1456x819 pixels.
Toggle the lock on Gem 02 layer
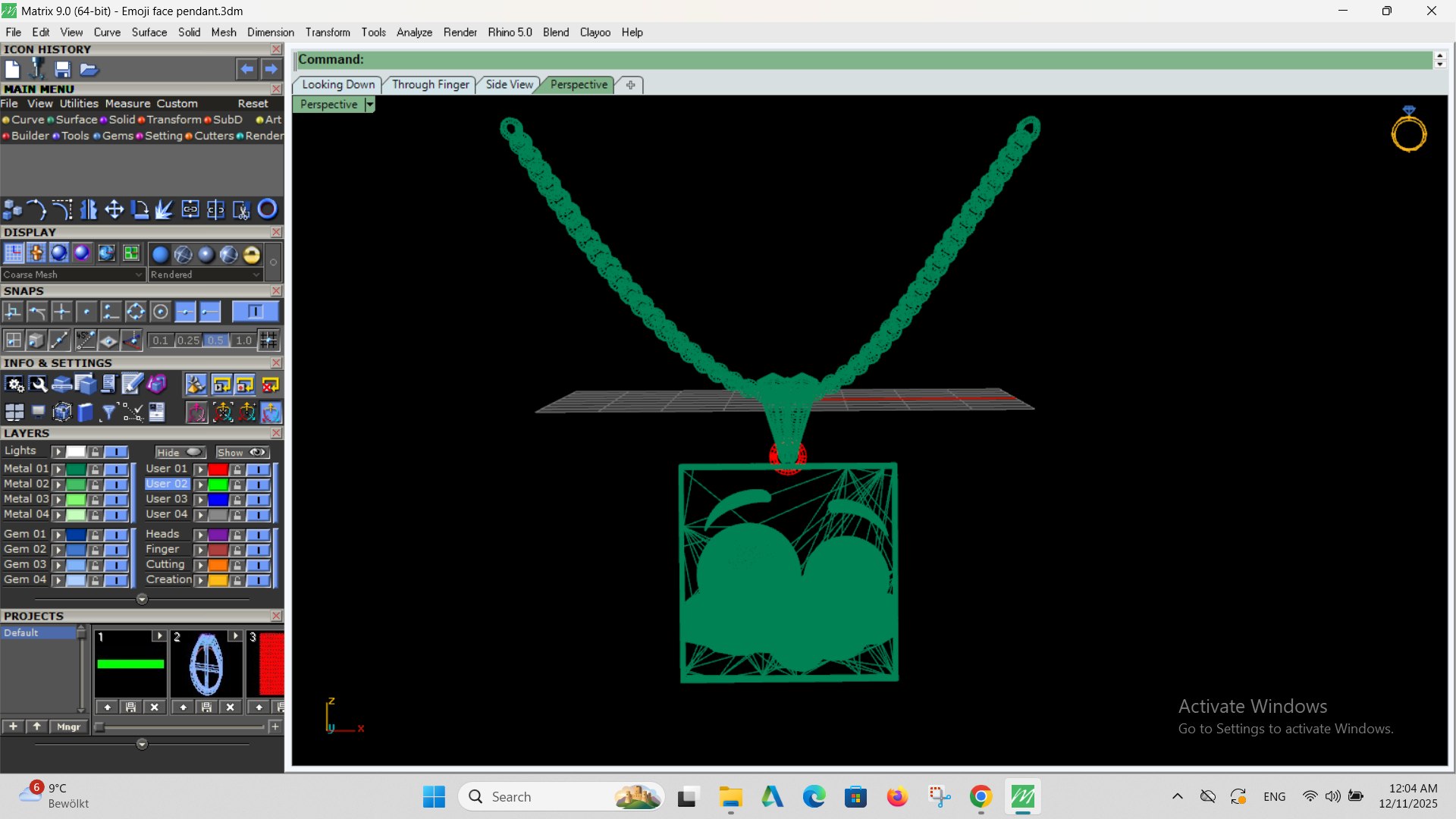click(95, 550)
